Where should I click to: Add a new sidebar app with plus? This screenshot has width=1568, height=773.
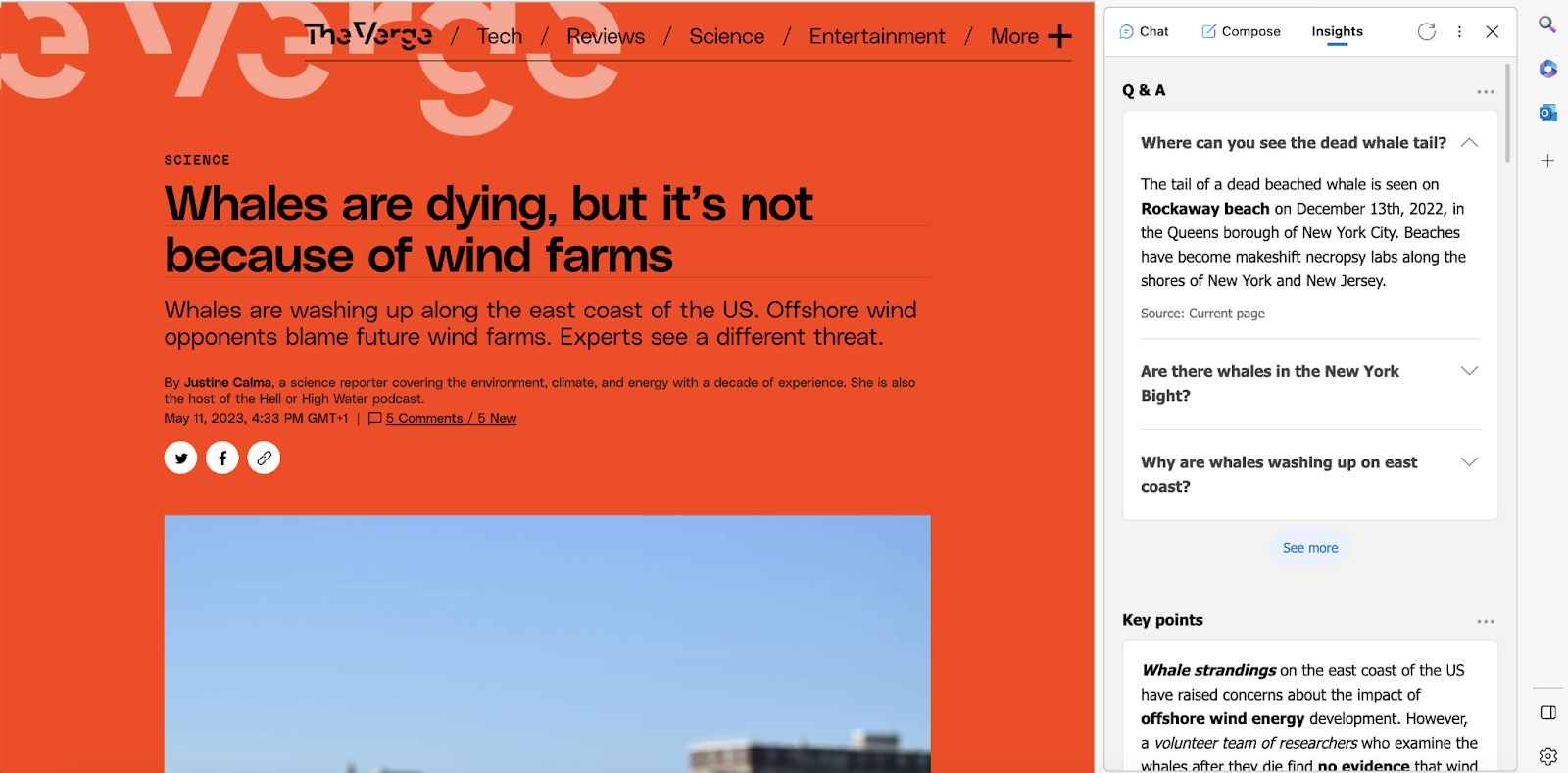pos(1547,160)
